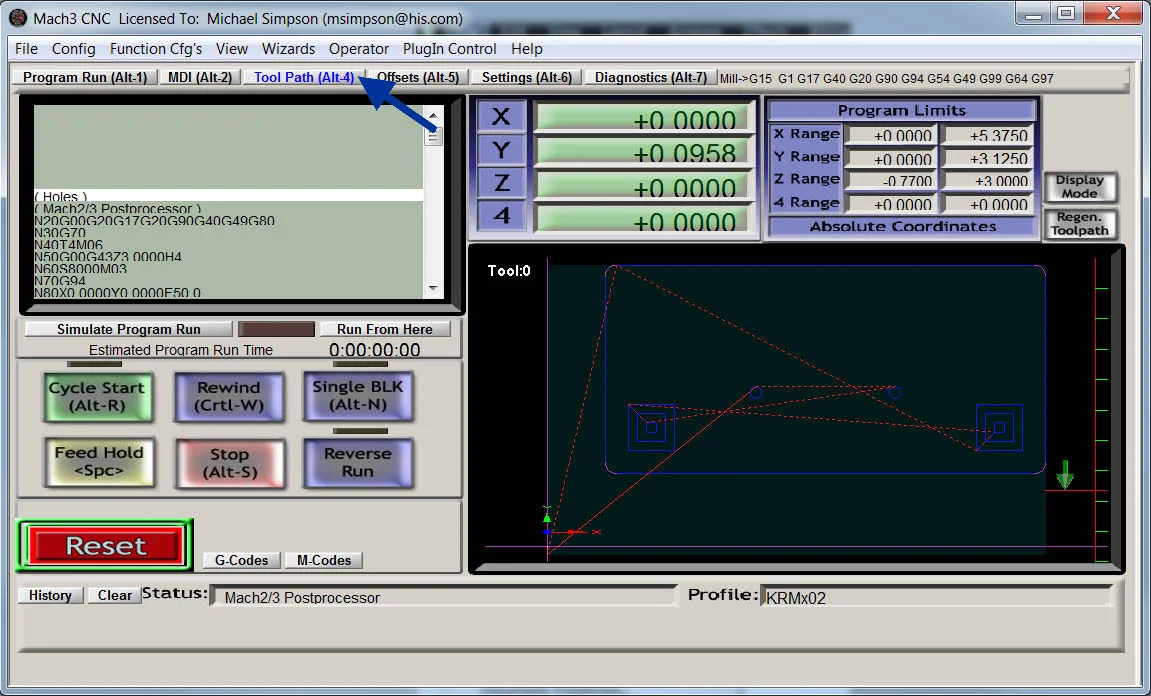Viewport: 1151px width, 696px height.
Task: Click the Z Range minimum value -0.7700
Action: tap(890, 181)
